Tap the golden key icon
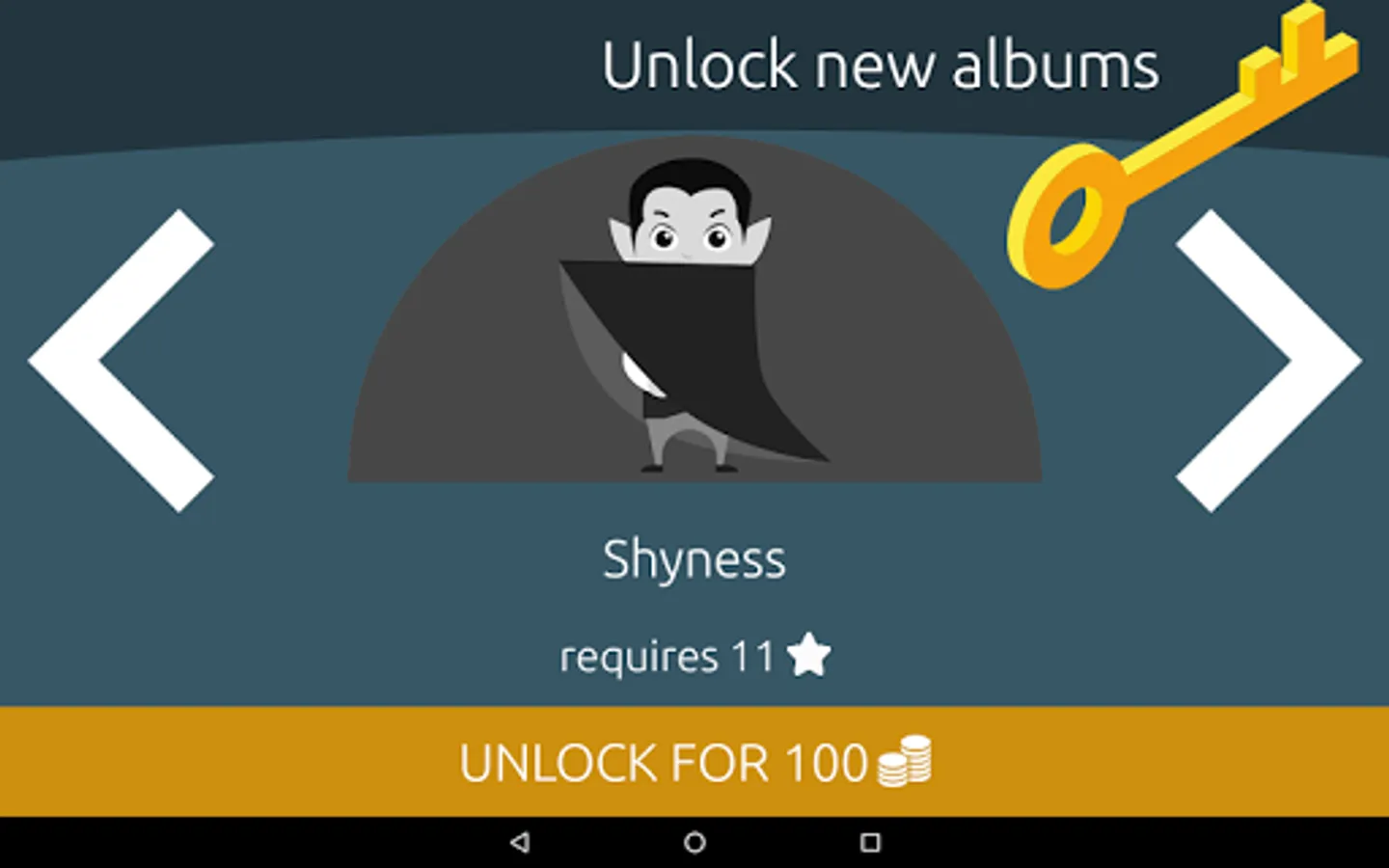Image resolution: width=1389 pixels, height=868 pixels. coord(1184,145)
